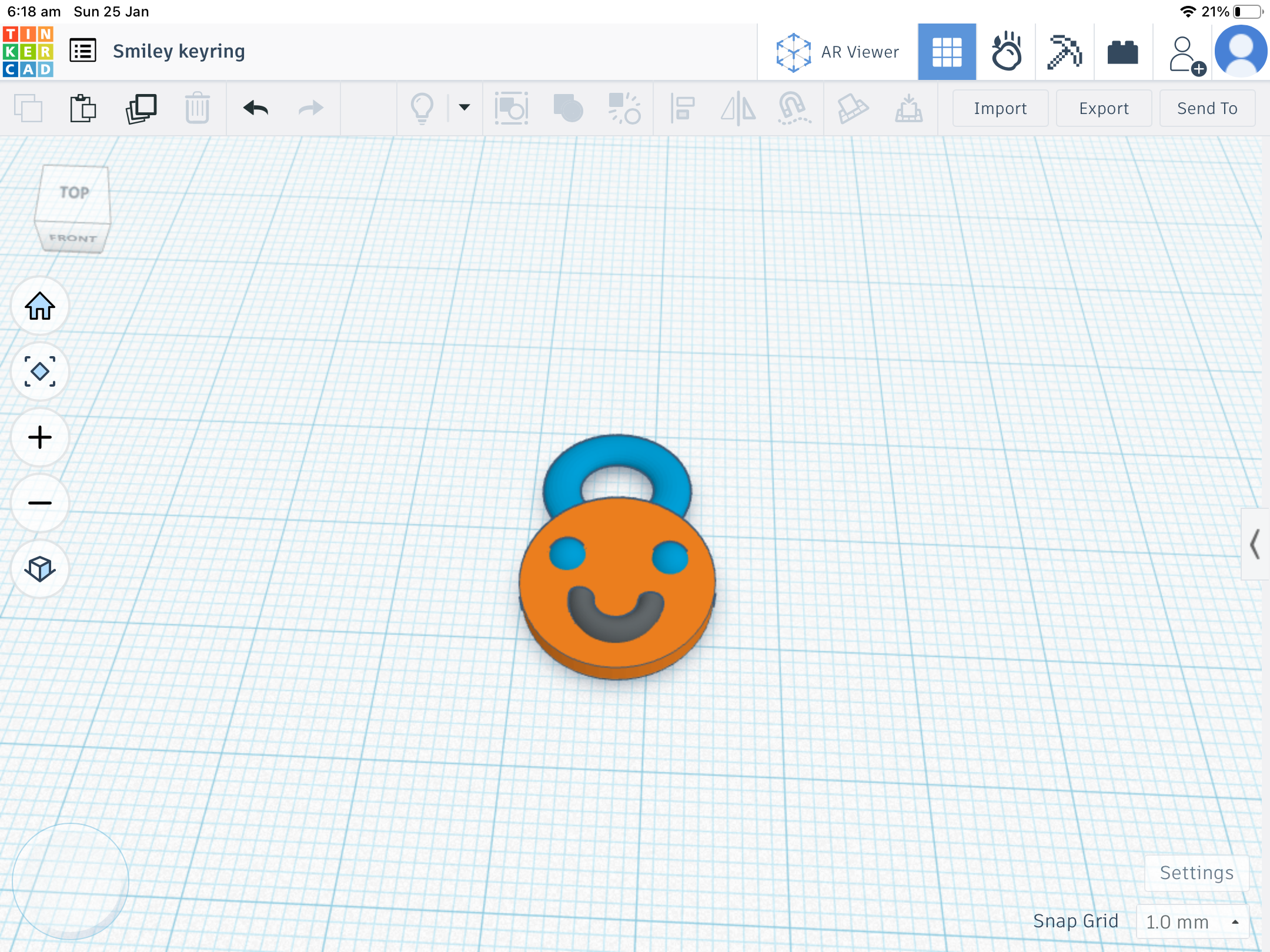
Task: Toggle show all lightbulb icon
Action: point(422,108)
